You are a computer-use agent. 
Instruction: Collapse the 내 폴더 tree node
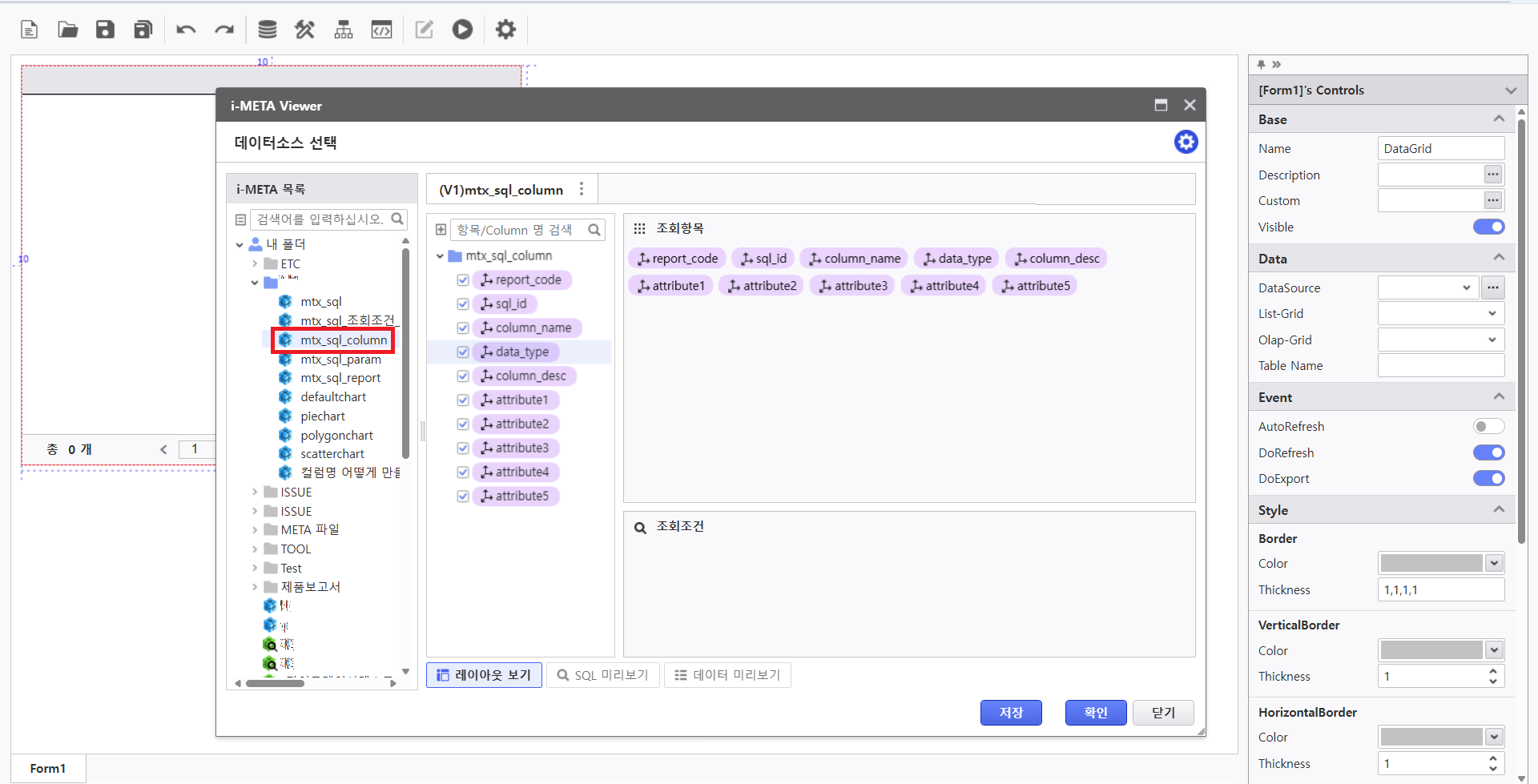(x=240, y=244)
